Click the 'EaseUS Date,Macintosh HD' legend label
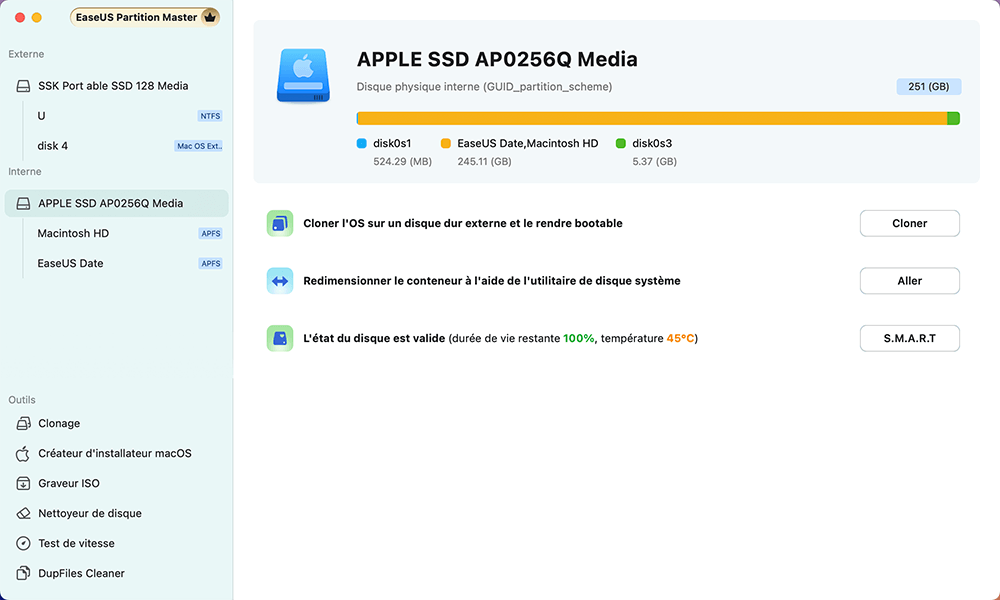The width and height of the screenshot is (1000, 600). (x=527, y=143)
